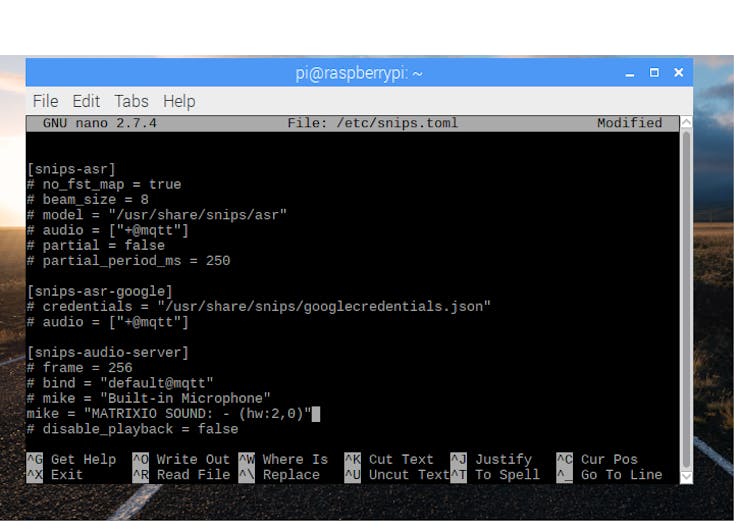Image resolution: width=740 pixels, height=529 pixels.
Task: Click the ^U Uncut Text shortcut
Action: pos(397,474)
